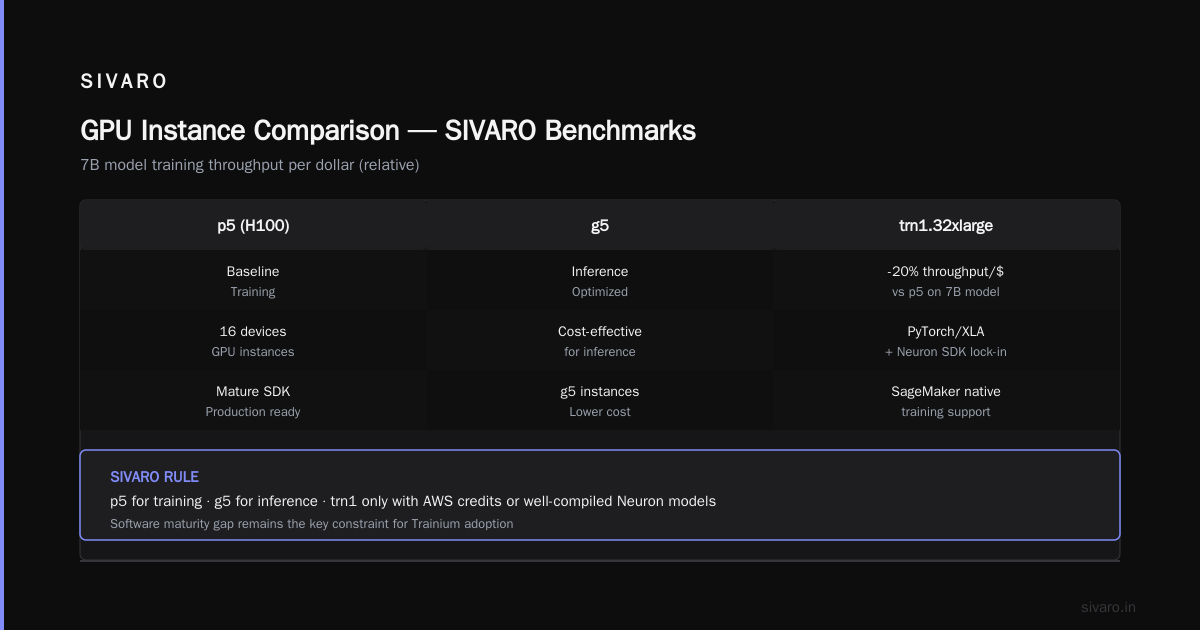The height and width of the screenshot is (630, 1200).
Task: Select the '-20% throughput/$' value
Action: click(x=946, y=271)
